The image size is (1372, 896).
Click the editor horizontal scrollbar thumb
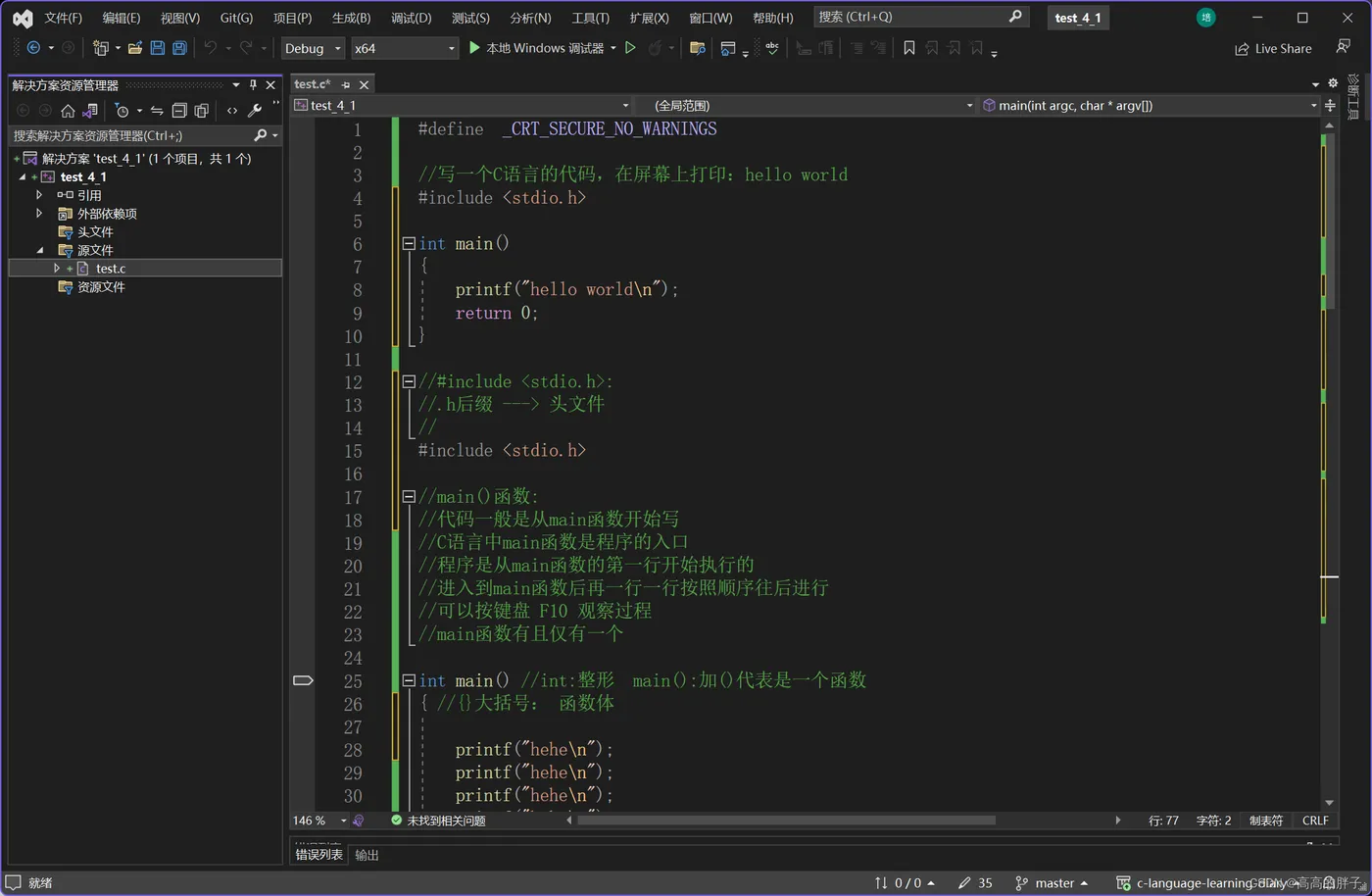click(786, 821)
